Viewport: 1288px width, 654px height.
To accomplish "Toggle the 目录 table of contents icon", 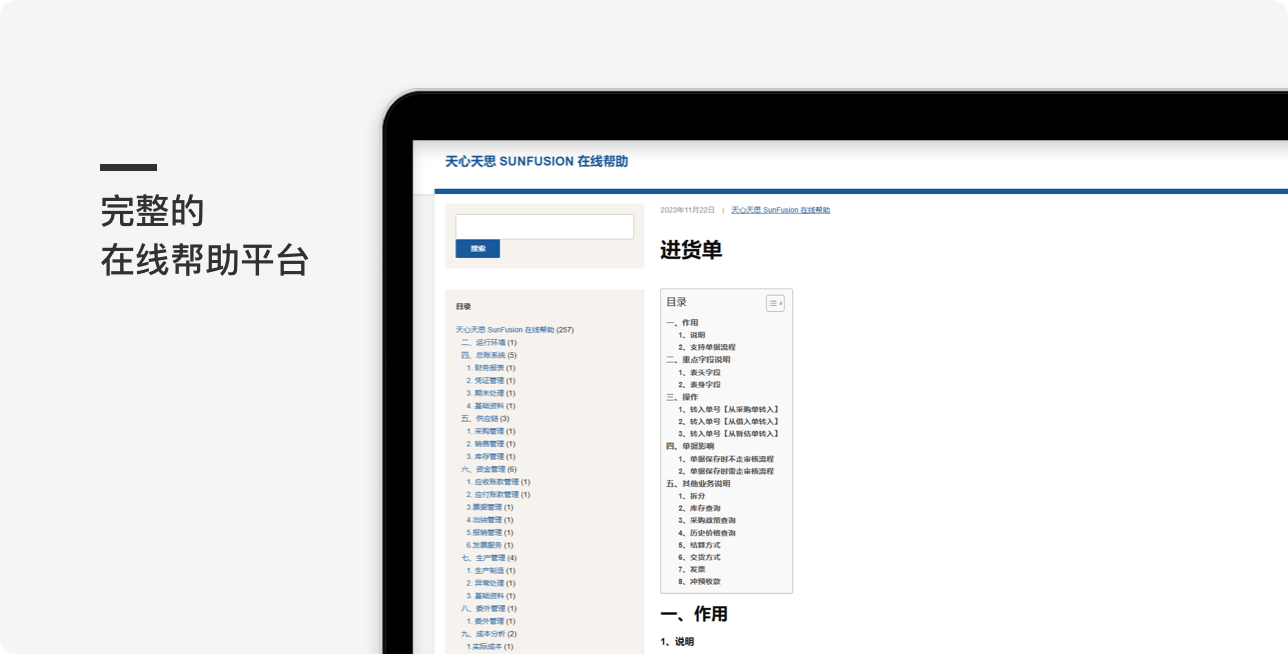I will coord(775,303).
